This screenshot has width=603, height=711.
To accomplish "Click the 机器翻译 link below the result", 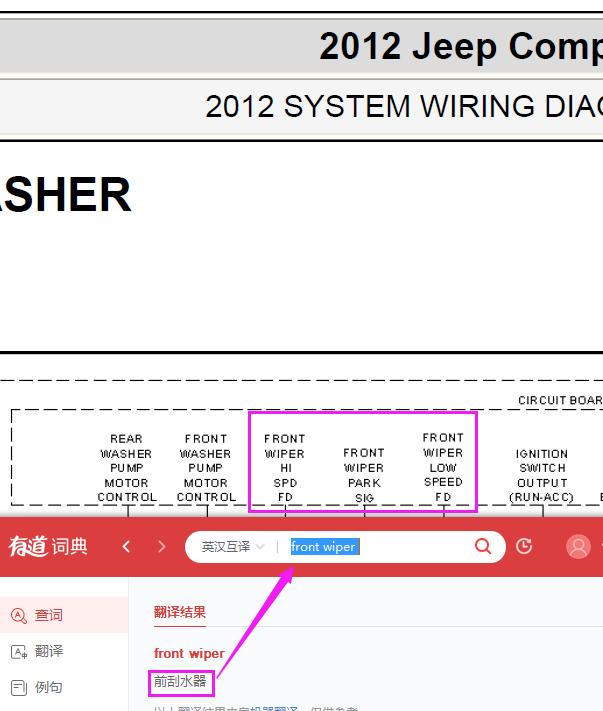I will [274, 708].
